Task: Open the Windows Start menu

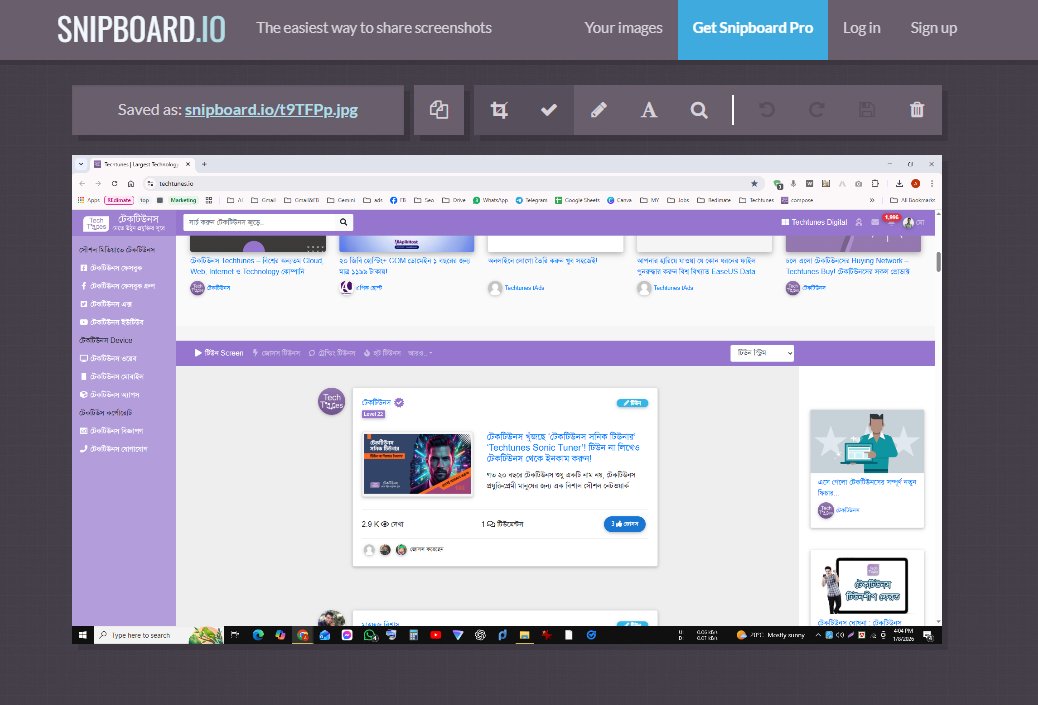Action: point(82,634)
